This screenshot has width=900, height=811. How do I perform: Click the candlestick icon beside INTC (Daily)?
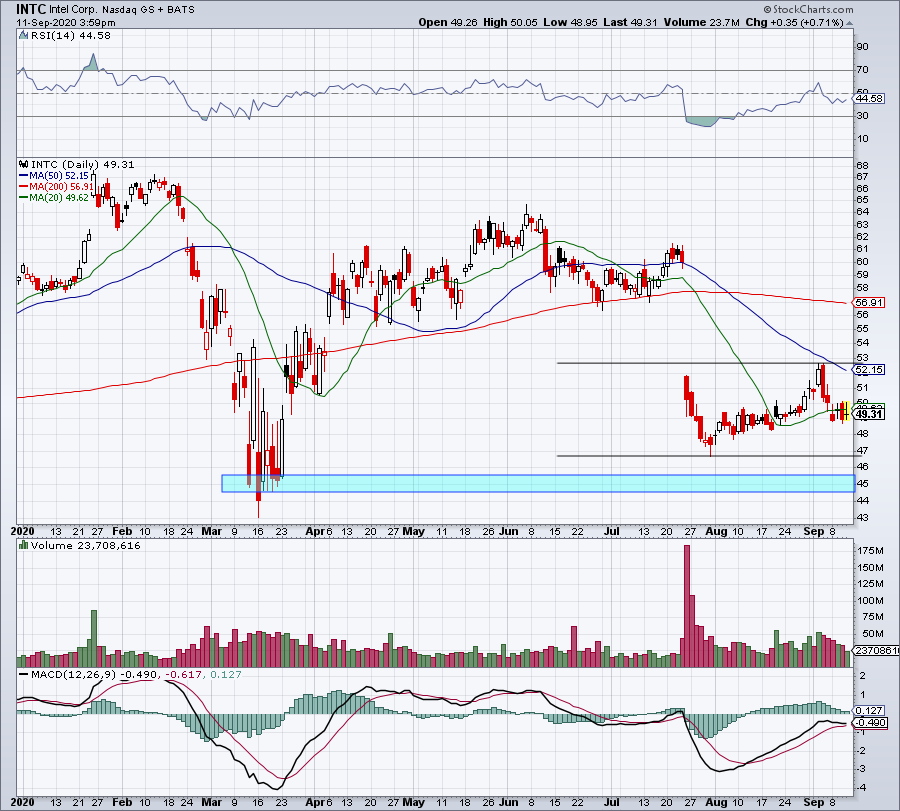pyautogui.click(x=23, y=164)
